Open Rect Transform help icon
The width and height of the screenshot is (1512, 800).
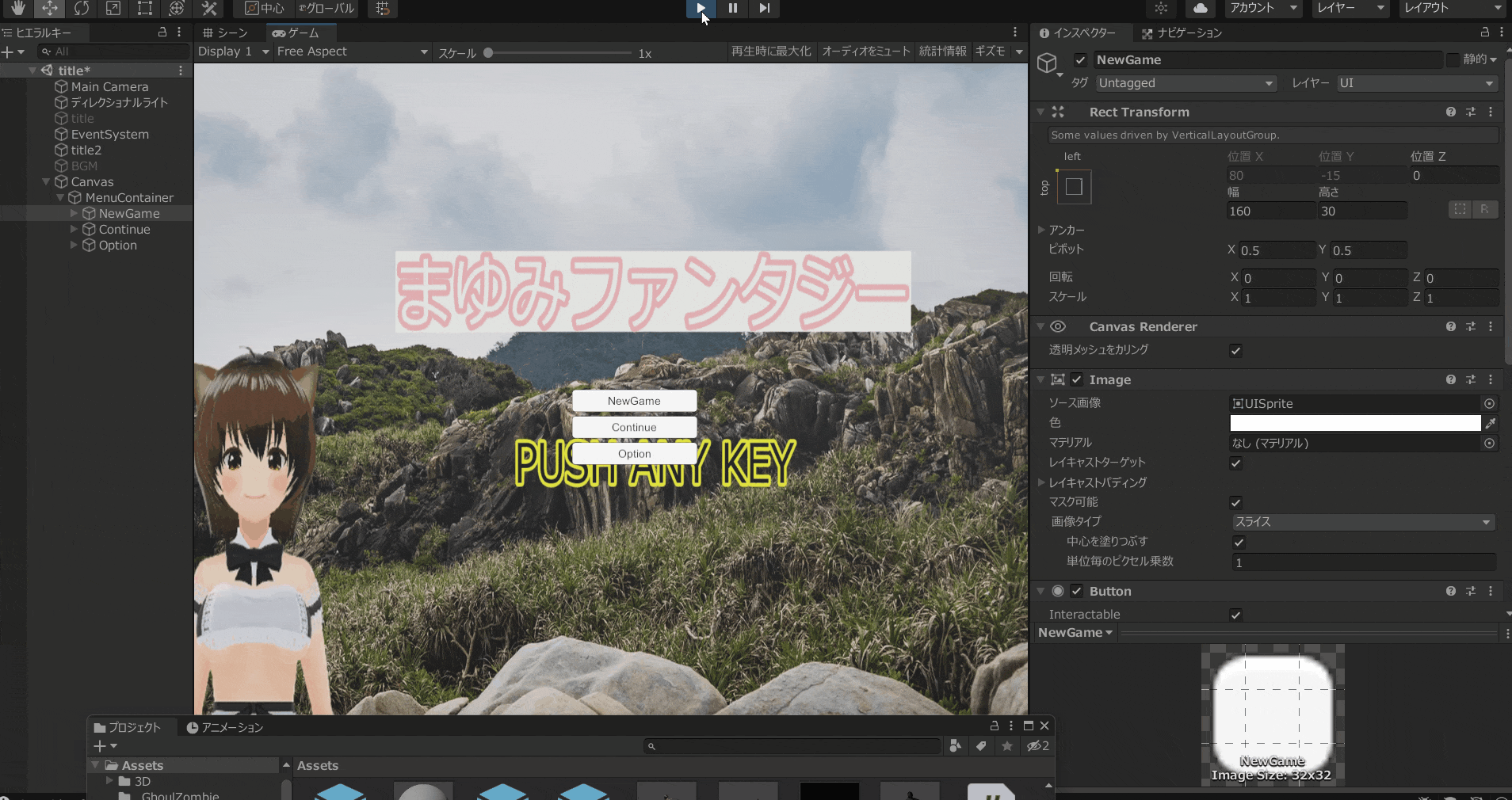click(1450, 112)
